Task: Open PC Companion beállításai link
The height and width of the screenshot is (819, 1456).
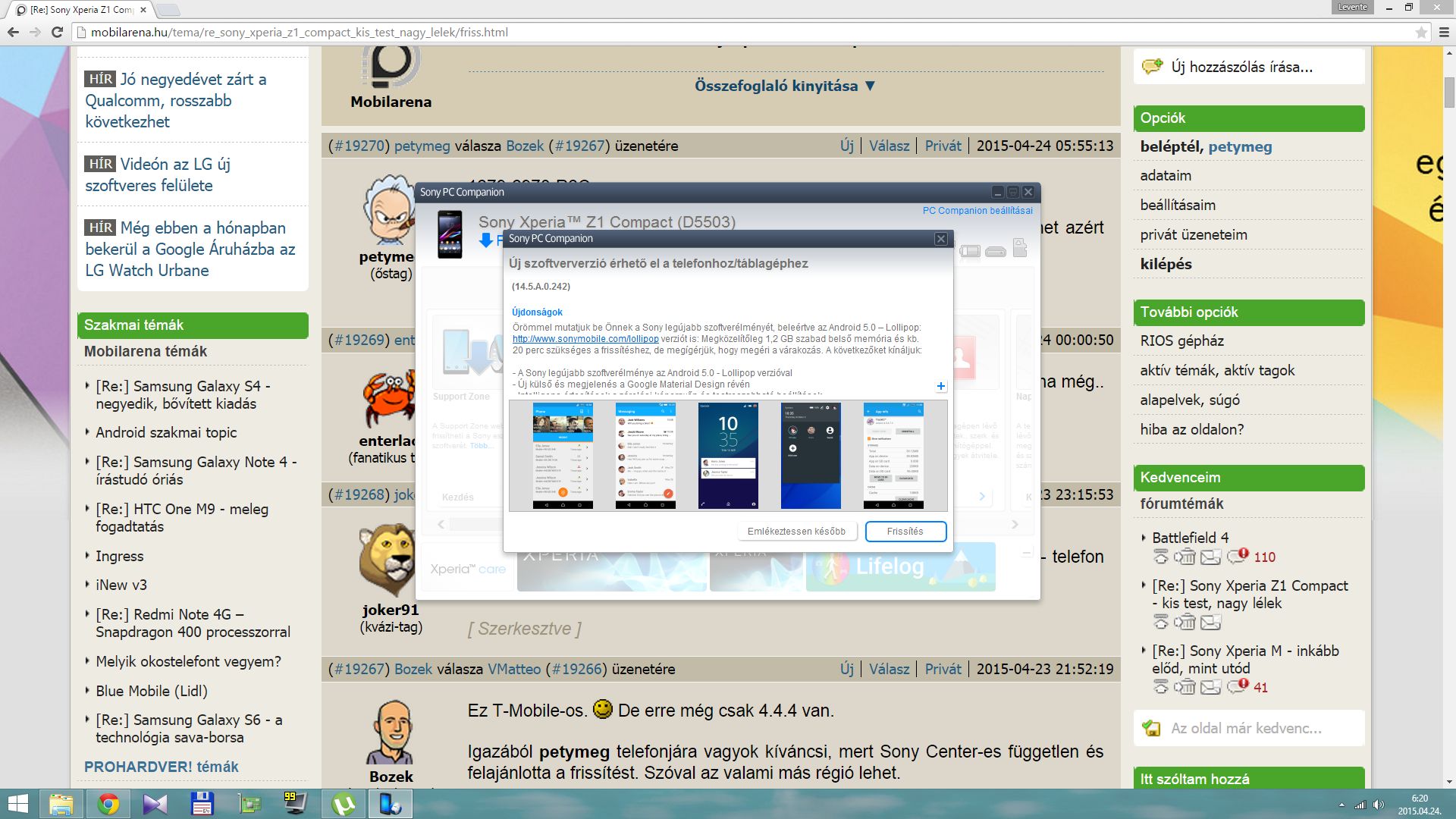Action: click(977, 211)
